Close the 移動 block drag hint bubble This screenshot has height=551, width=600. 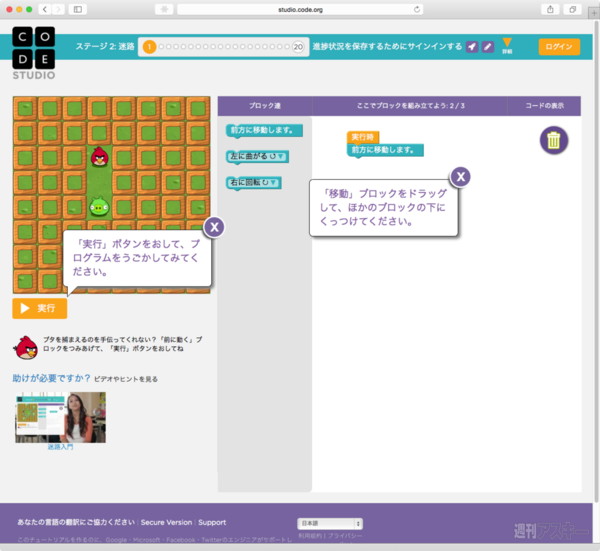pyautogui.click(x=461, y=177)
